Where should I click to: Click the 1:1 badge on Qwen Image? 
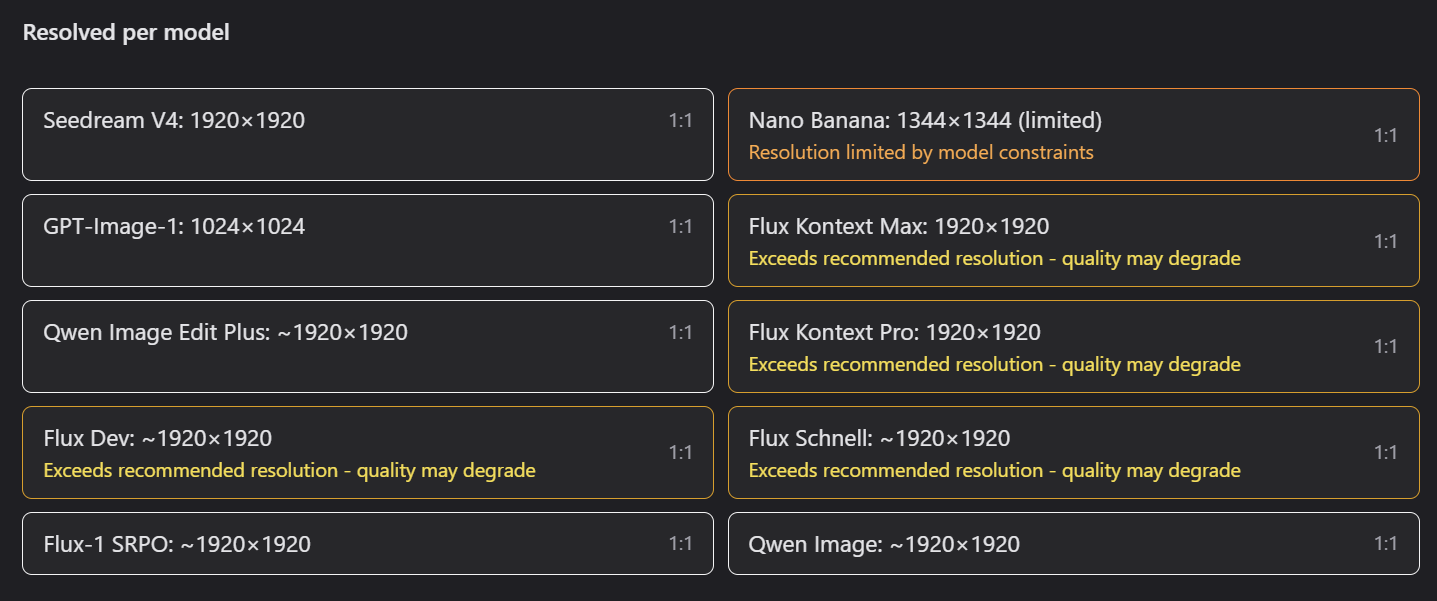pos(1387,544)
